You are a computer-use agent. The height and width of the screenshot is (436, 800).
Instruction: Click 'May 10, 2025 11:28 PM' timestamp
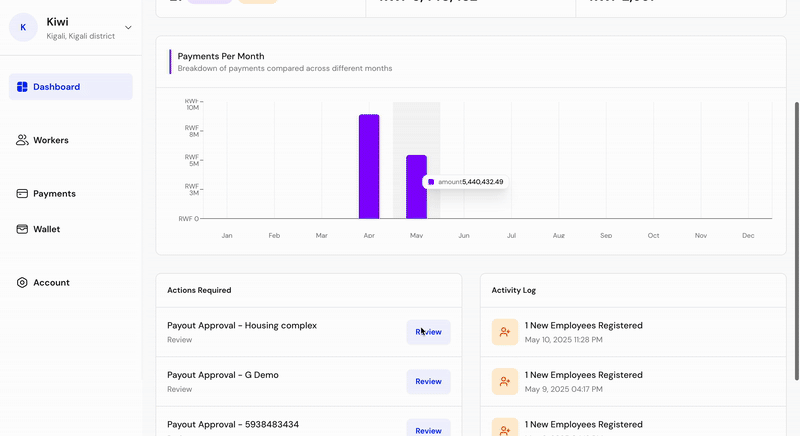click(563, 340)
